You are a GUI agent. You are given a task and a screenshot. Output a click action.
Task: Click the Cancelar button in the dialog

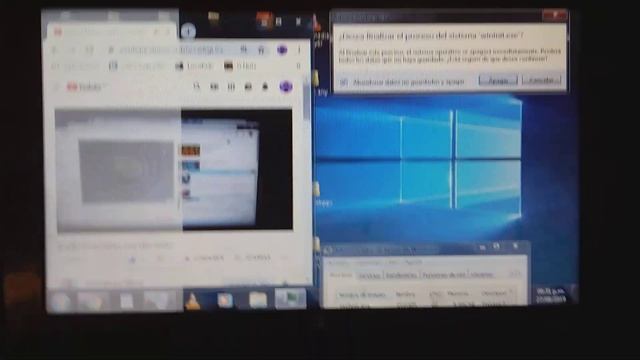pos(542,80)
